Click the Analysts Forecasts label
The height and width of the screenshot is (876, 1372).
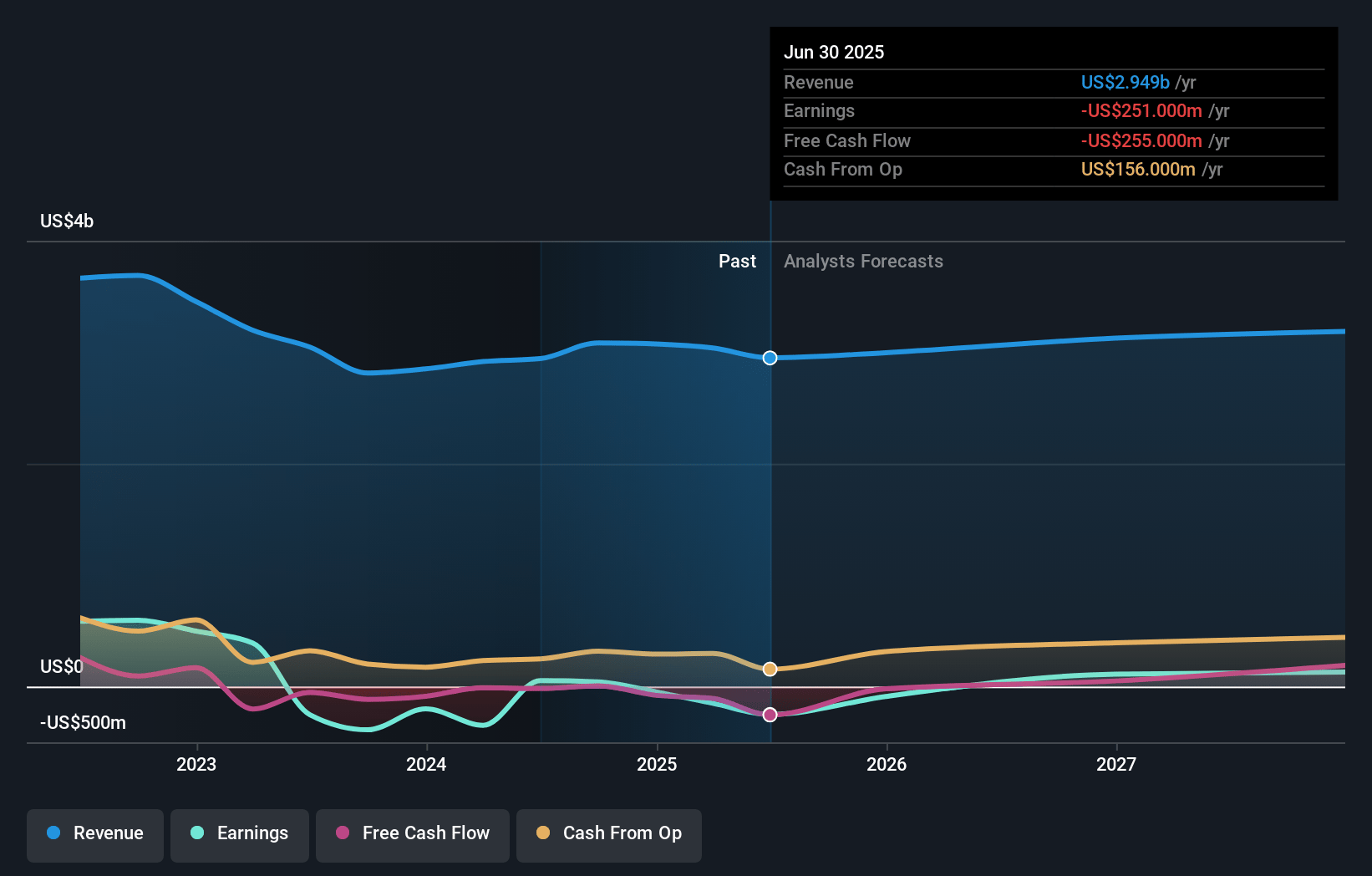(863, 261)
